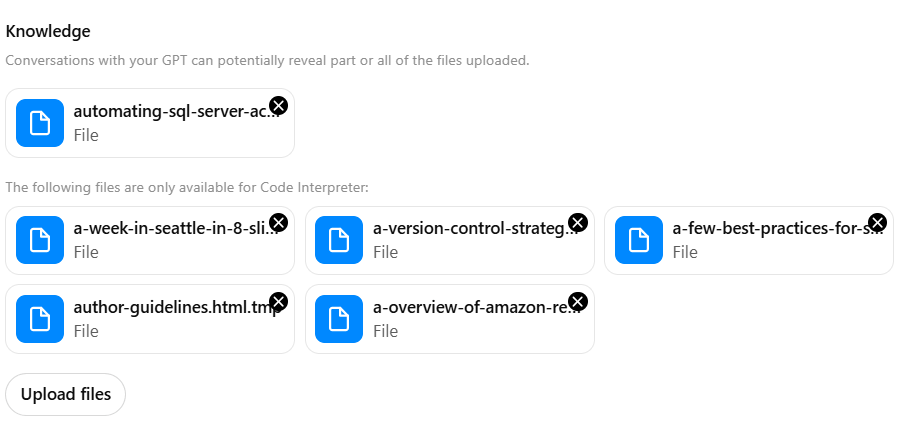Click the automating-sql-server file icon
This screenshot has width=913, height=430.
tap(40, 123)
